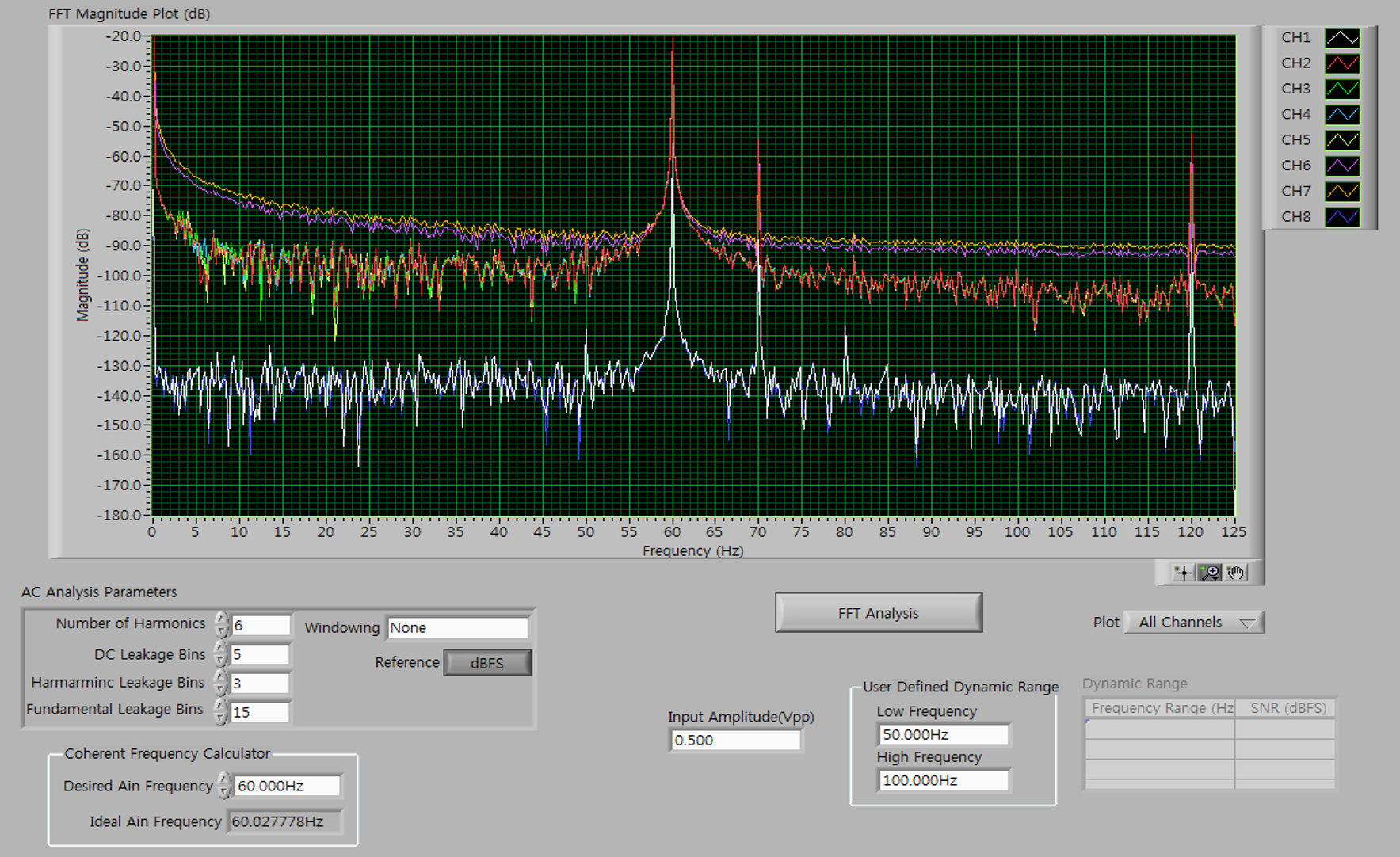1400x857 pixels.
Task: Click the FFT Magnitude Plot (dB) title
Action: point(129,13)
